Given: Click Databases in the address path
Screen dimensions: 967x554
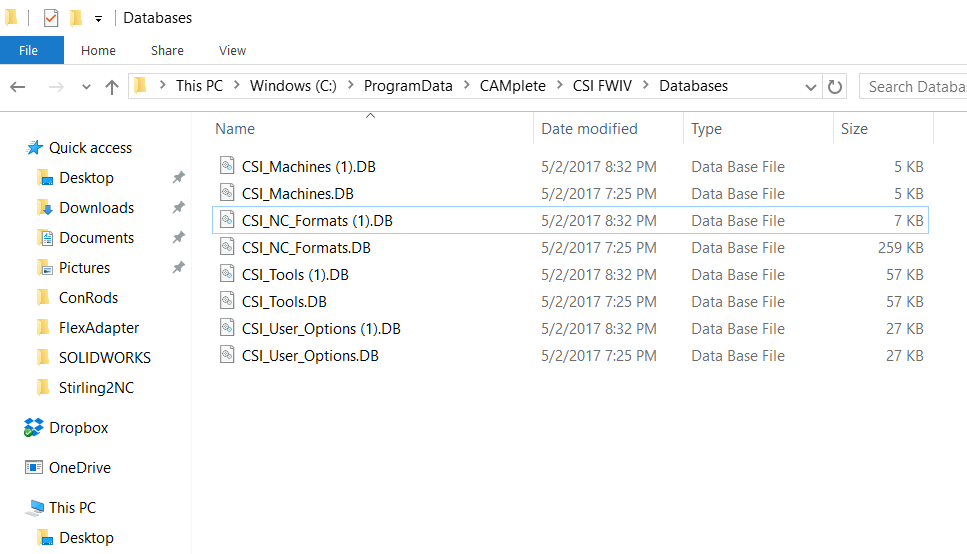Looking at the screenshot, I should (x=693, y=86).
